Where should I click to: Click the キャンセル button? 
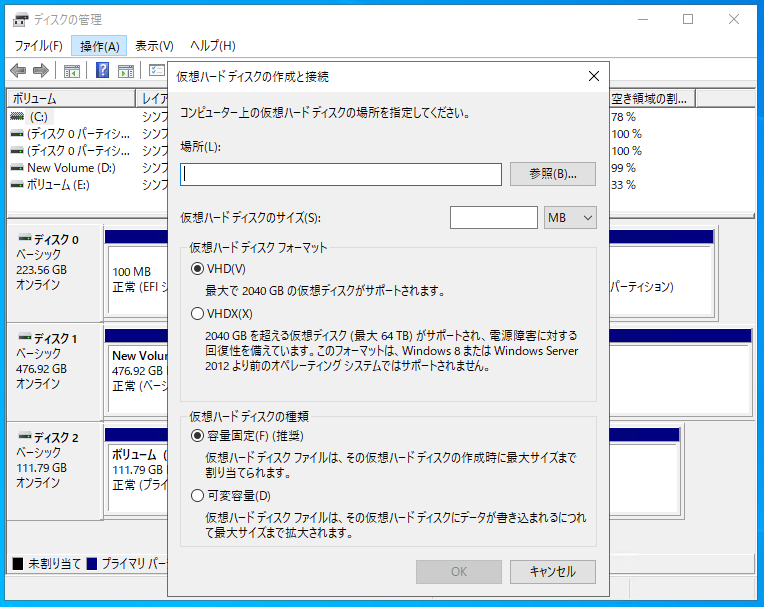(552, 572)
